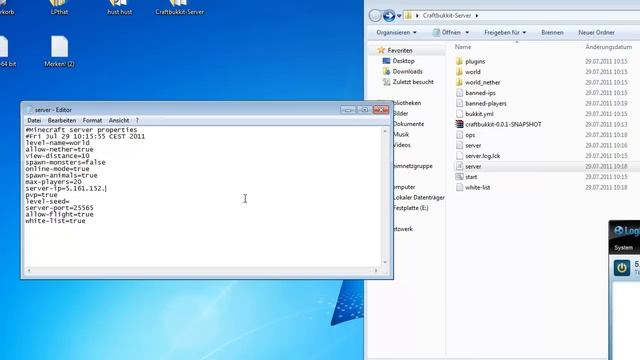Select Videos in the navigation pane

point(401,145)
